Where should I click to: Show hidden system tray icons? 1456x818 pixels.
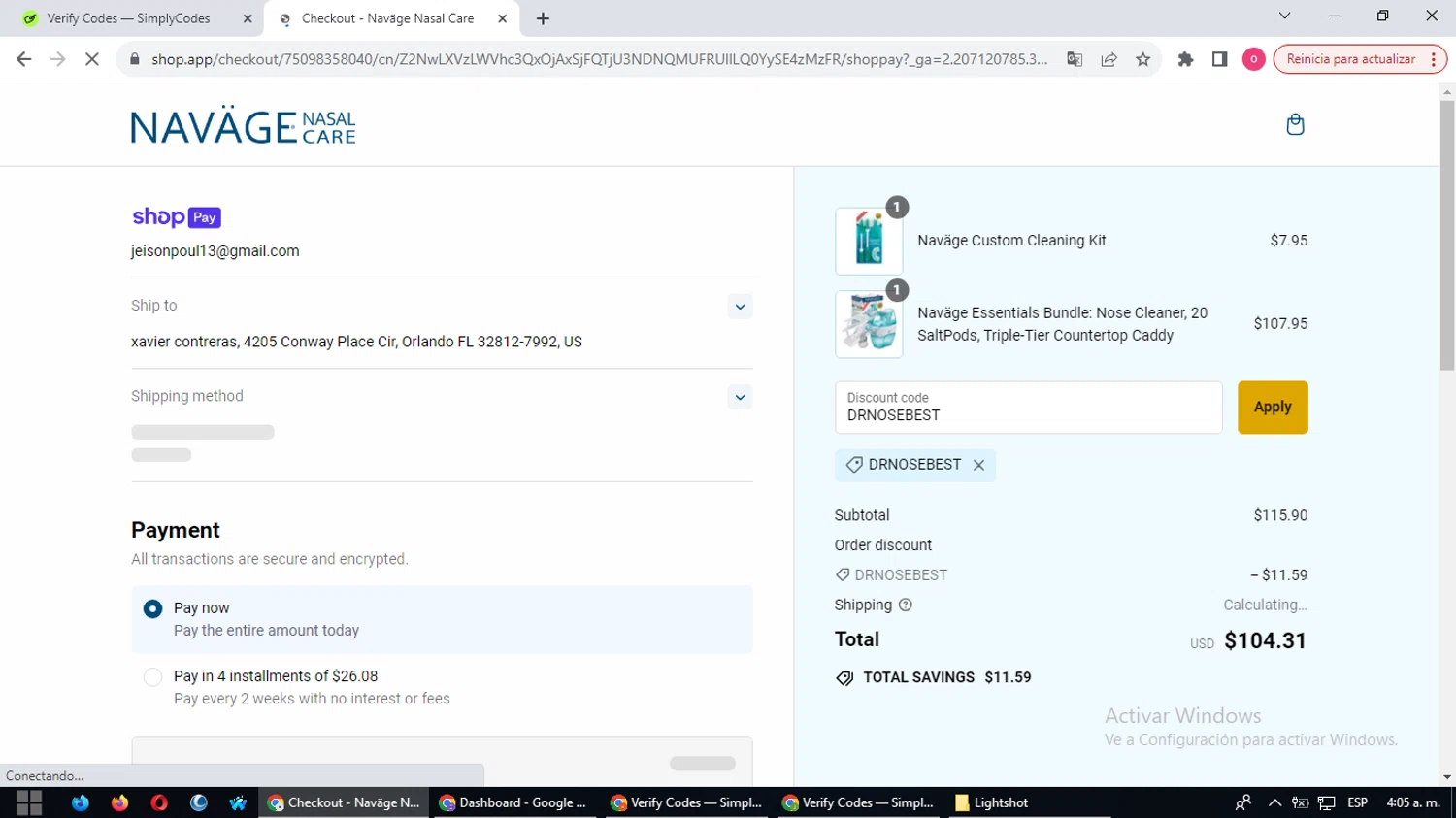click(x=1274, y=802)
